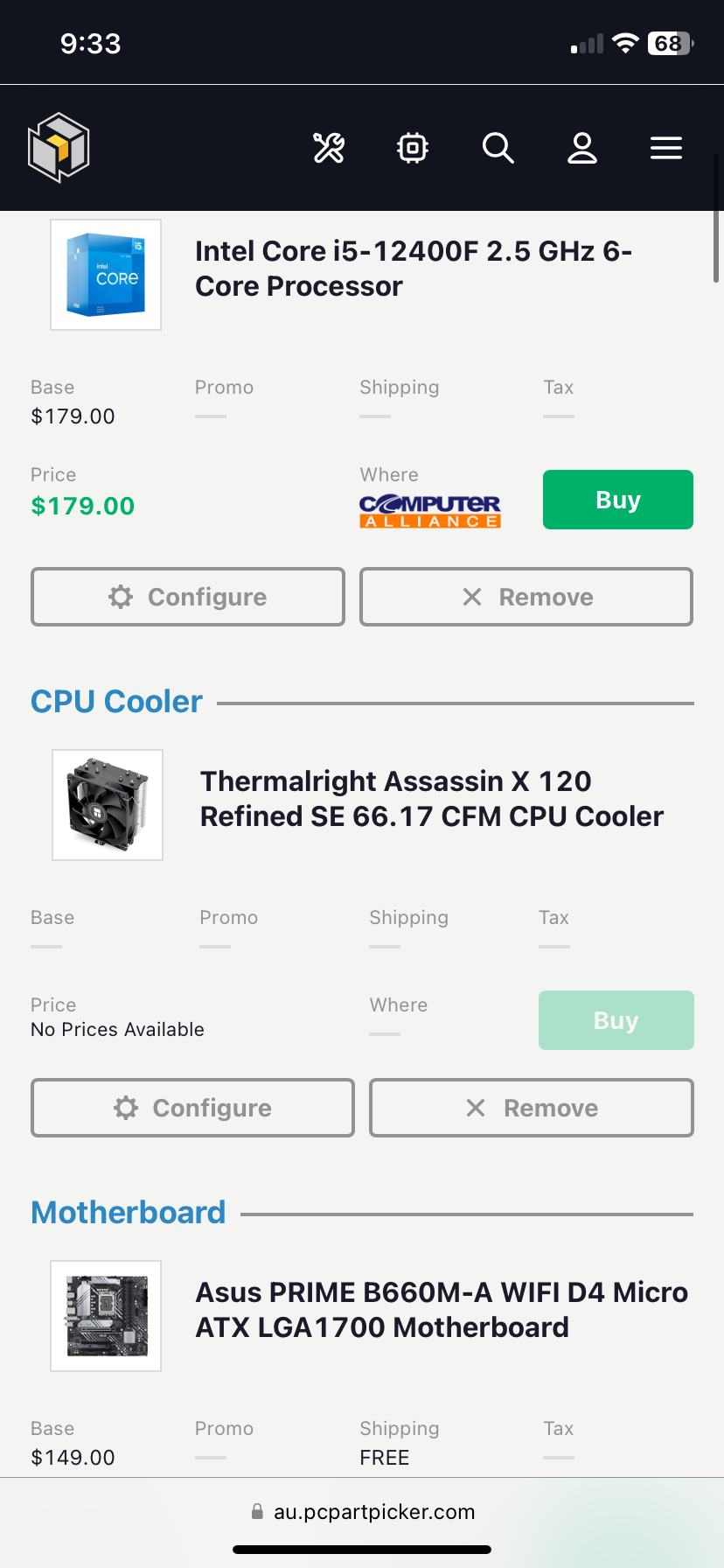Tap the Asus motherboard thumbnail
This screenshot has height=1568, width=724.
106,1316
